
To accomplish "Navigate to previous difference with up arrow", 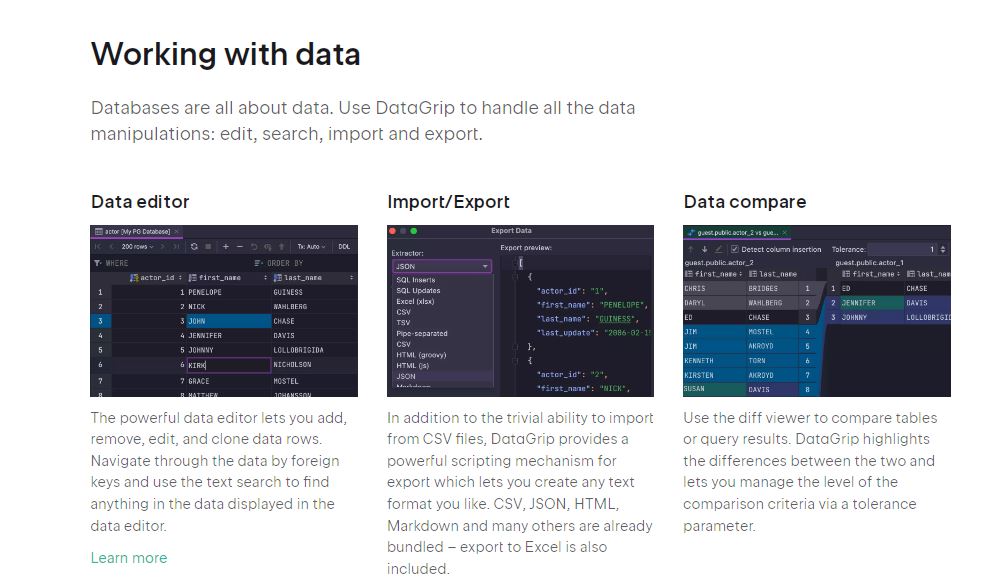I will (690, 249).
